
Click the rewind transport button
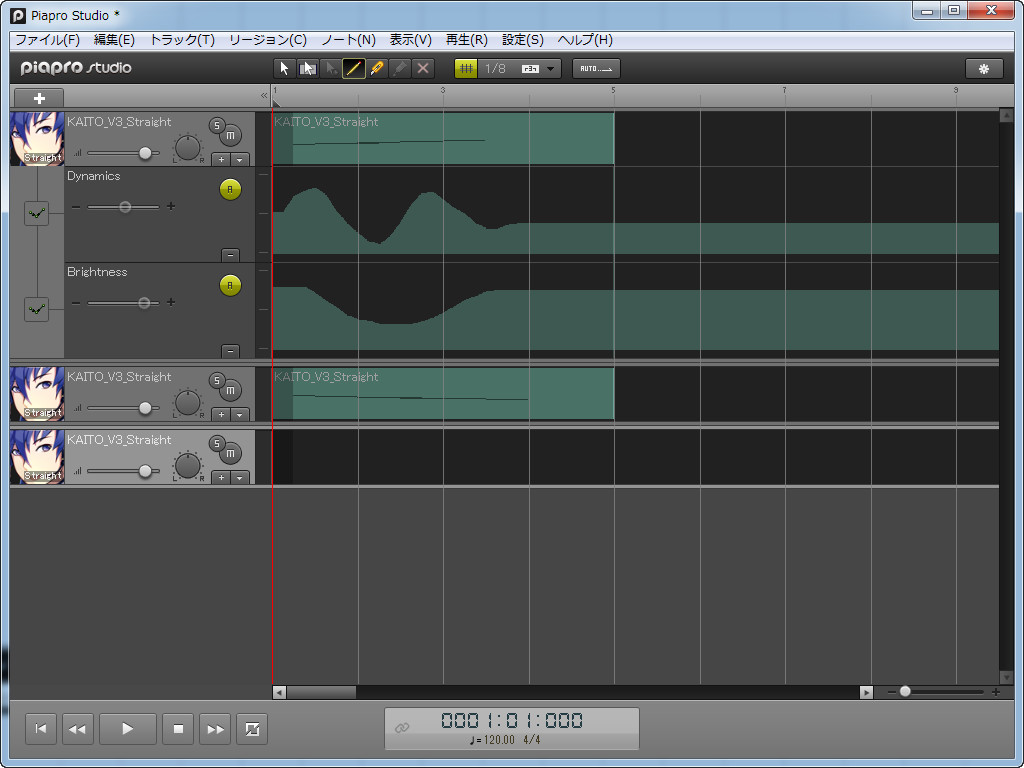click(x=77, y=729)
